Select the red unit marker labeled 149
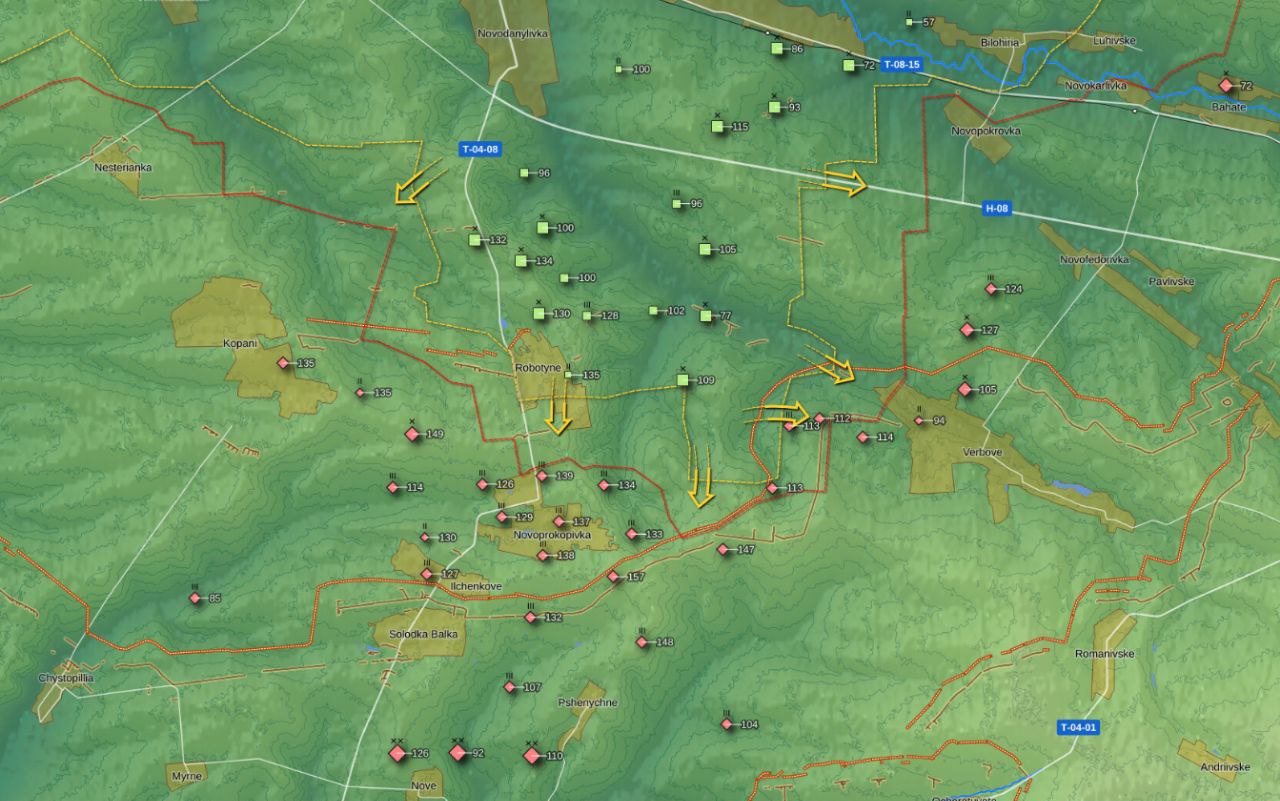This screenshot has width=1280, height=801. [x=412, y=434]
